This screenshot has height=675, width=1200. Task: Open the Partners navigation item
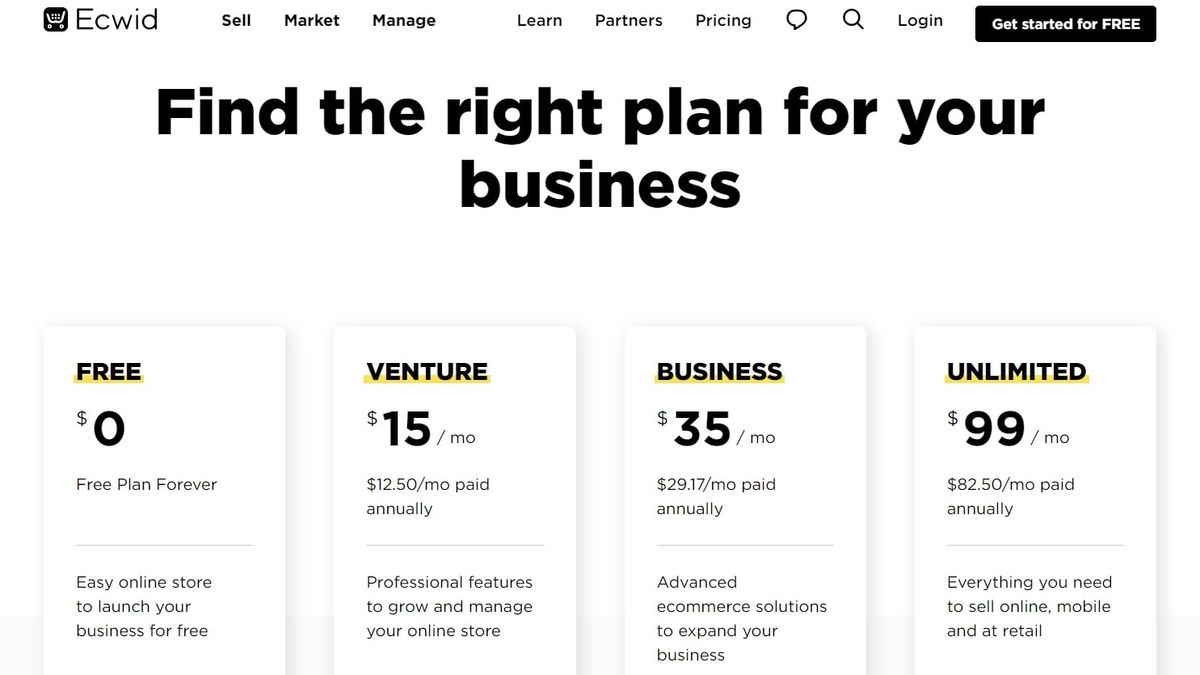coord(629,20)
